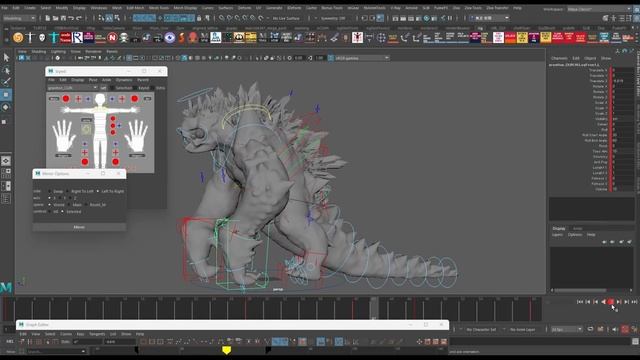The height and width of the screenshot is (360, 640).
Task: Click the Mirror button in Mirror Options
Action: (79, 227)
